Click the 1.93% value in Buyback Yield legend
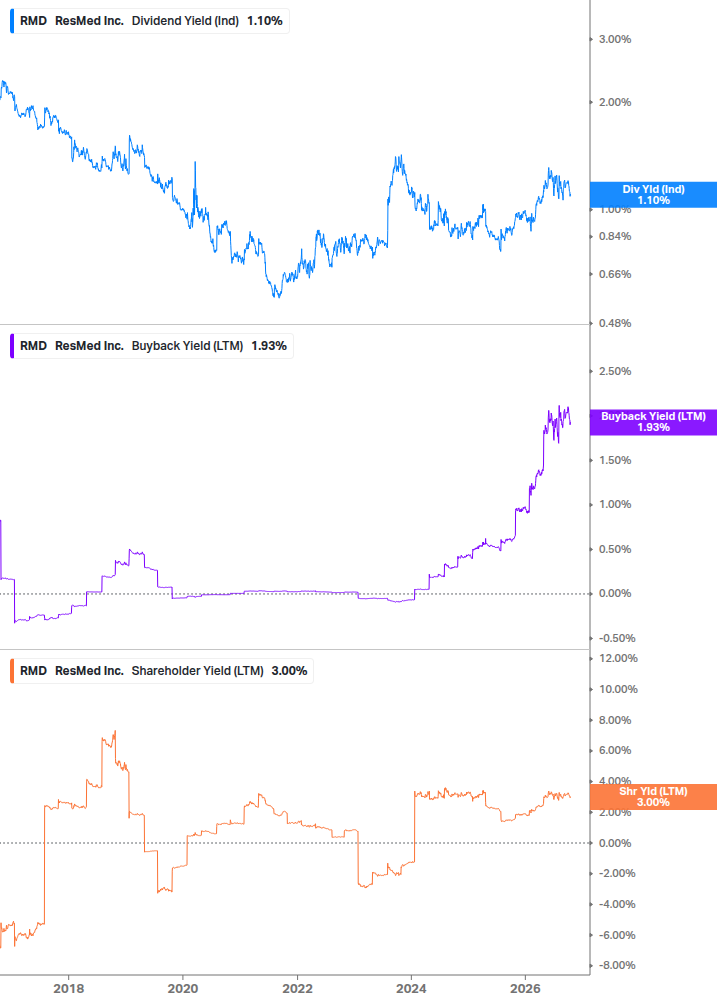Image resolution: width=717 pixels, height=1005 pixels. point(269,346)
